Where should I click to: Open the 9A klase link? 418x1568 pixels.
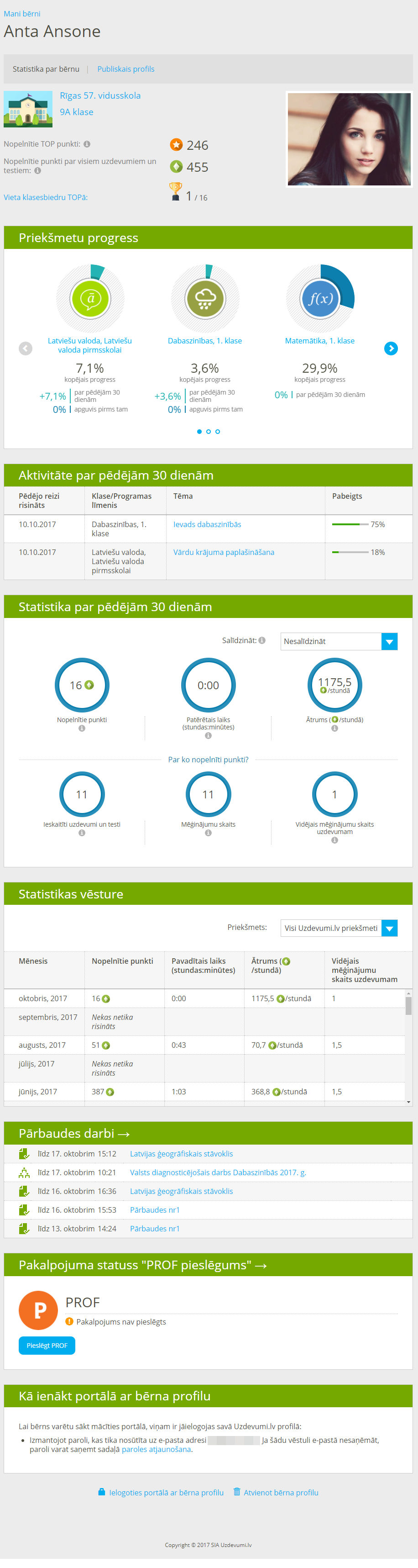pos(77,112)
